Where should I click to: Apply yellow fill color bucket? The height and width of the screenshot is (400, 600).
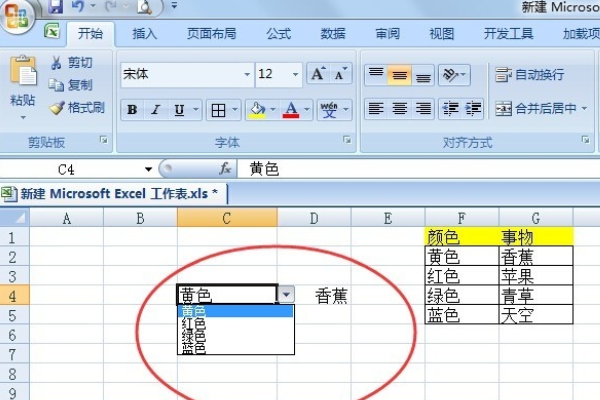coord(258,110)
